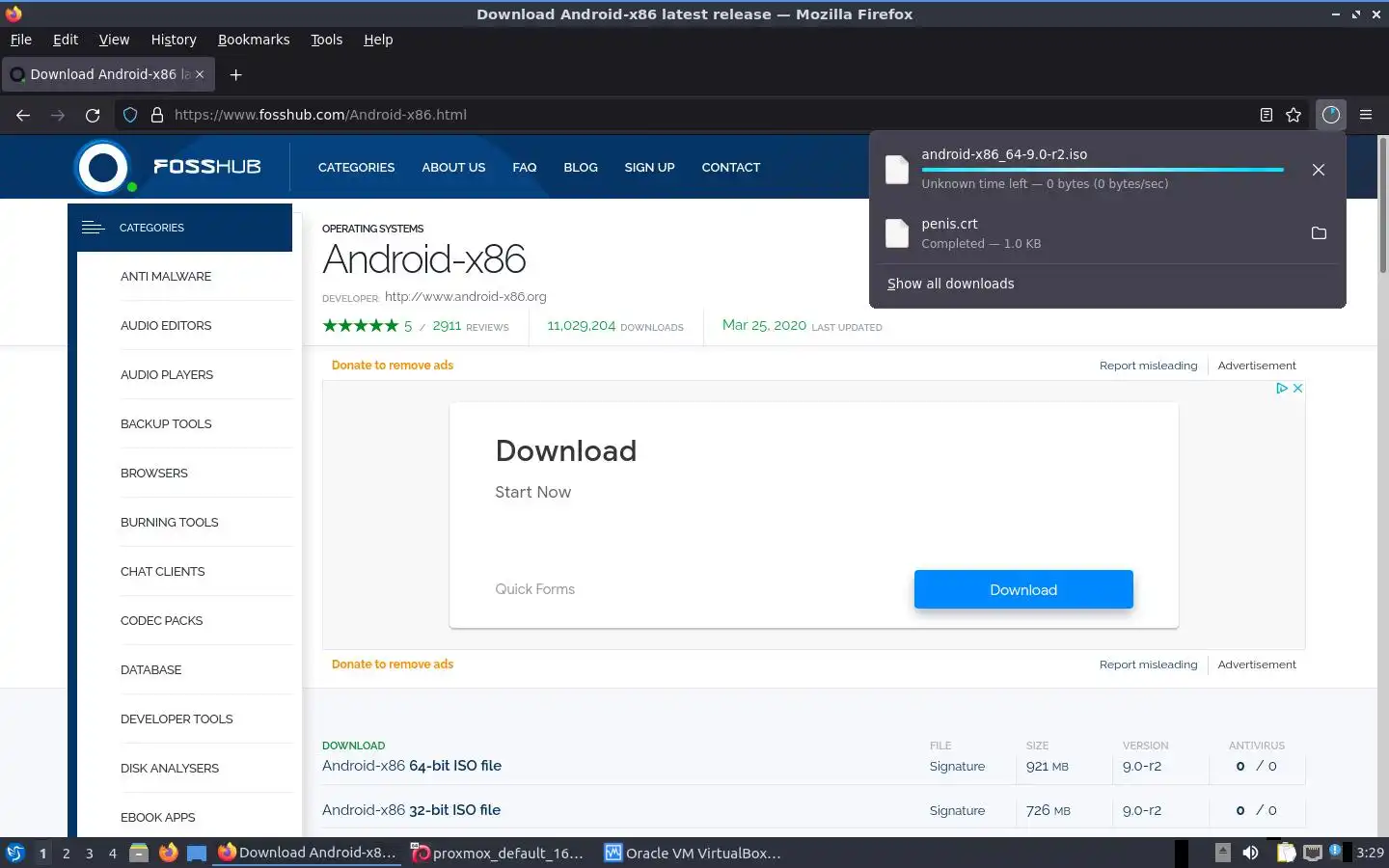Viewport: 1389px width, 868px height.
Task: Click the first Donate to remove ads link
Action: tap(393, 366)
